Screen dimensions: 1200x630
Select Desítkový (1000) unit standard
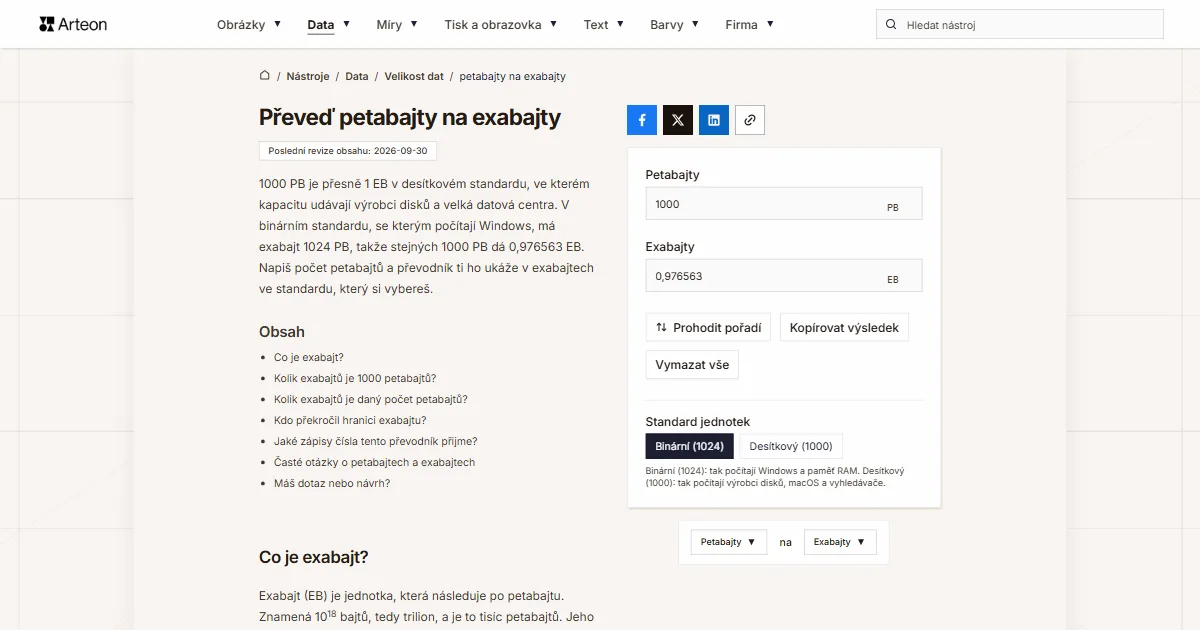pyautogui.click(x=791, y=446)
